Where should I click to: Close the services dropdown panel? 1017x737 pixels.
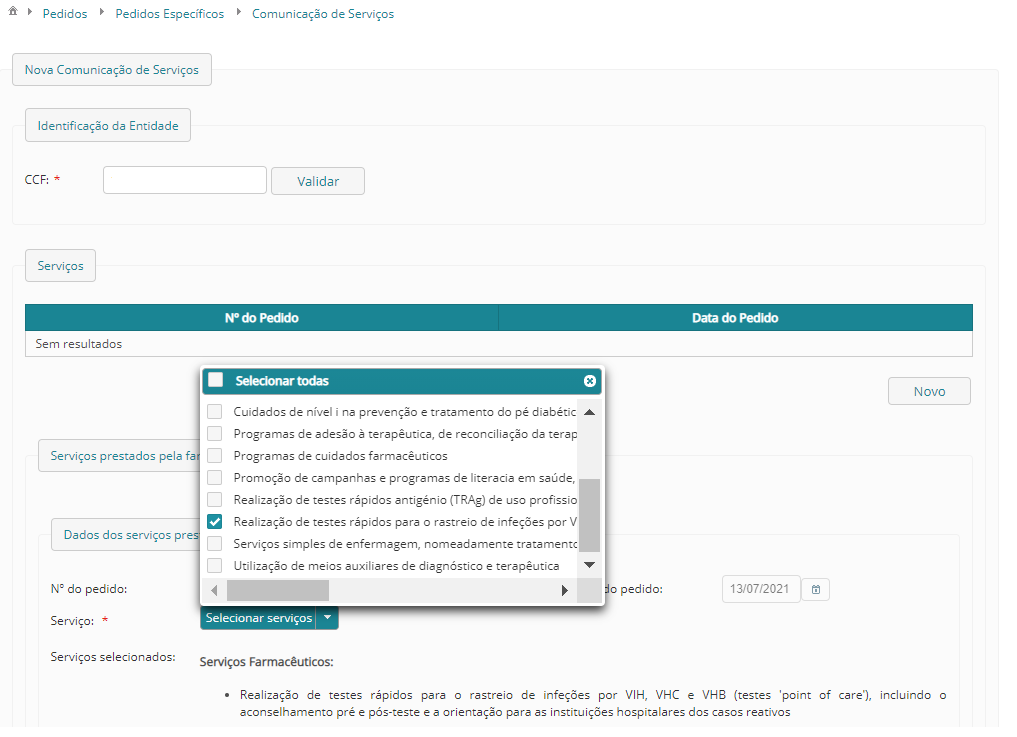[x=589, y=381]
